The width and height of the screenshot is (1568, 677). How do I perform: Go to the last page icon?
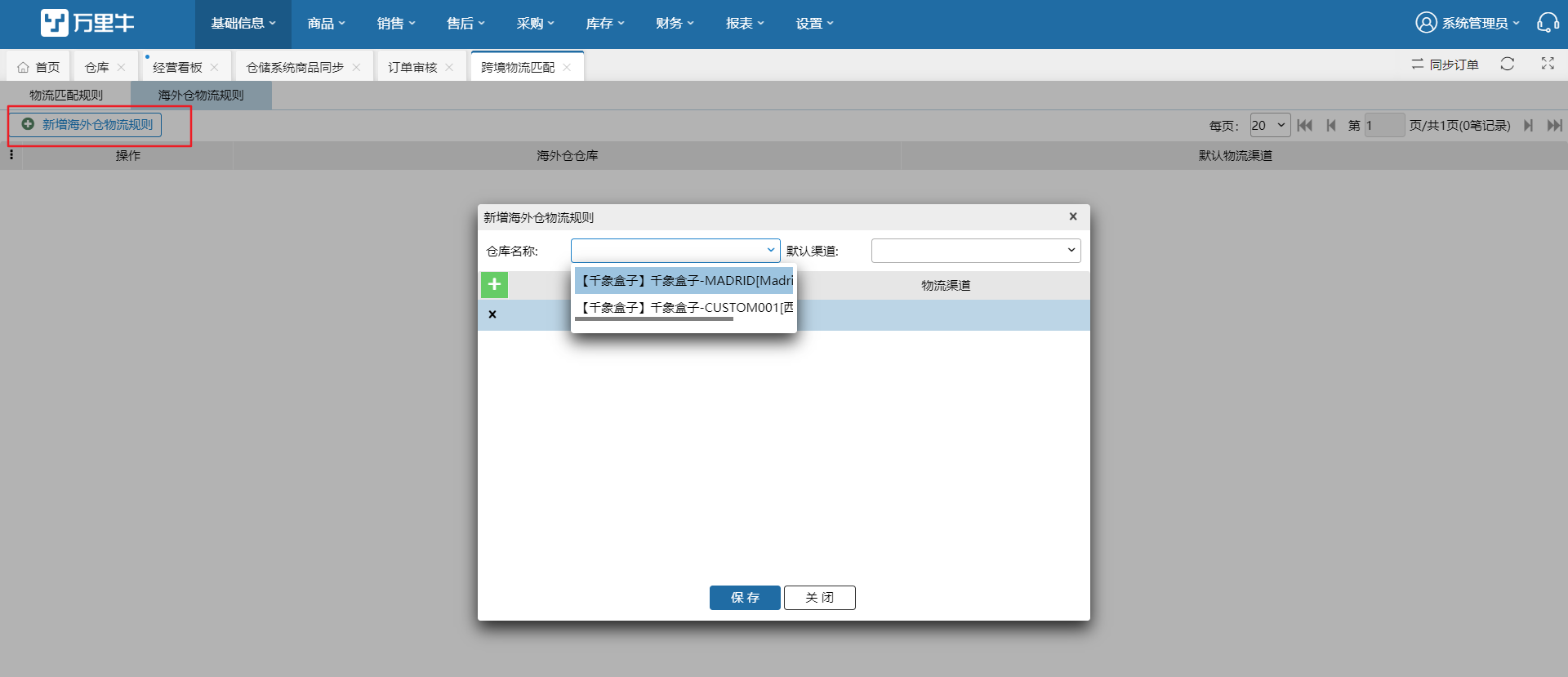pos(1554,125)
